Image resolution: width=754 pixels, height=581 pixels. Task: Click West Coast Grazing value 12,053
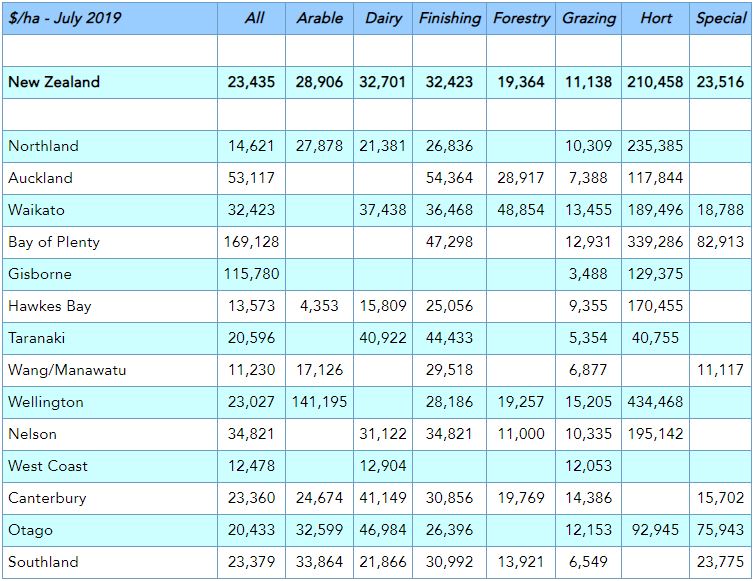coord(588,466)
